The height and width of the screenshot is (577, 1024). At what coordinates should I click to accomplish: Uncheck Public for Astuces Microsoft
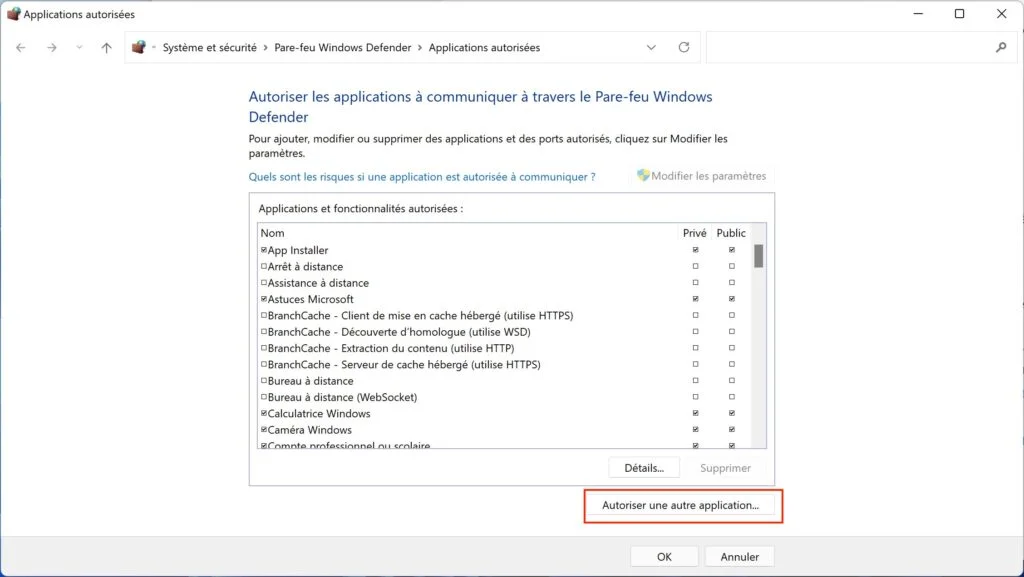pos(731,298)
